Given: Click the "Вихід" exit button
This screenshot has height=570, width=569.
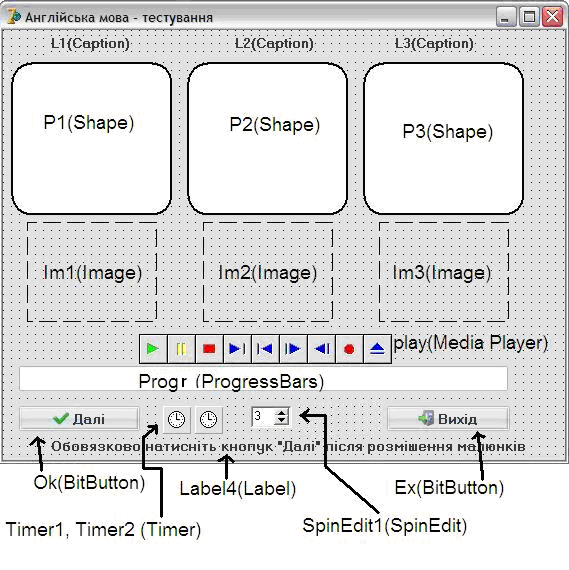Looking at the screenshot, I should click(448, 419).
